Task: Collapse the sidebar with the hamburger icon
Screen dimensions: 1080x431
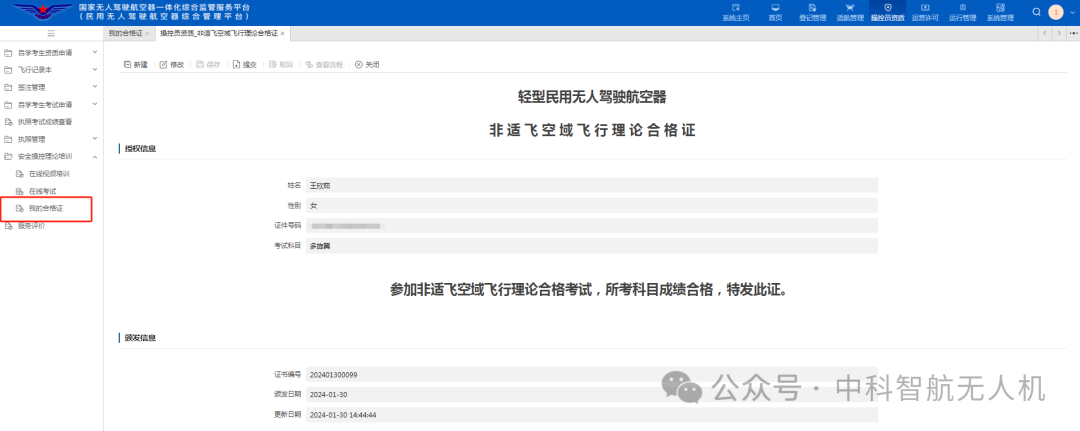Action: click(x=51, y=34)
